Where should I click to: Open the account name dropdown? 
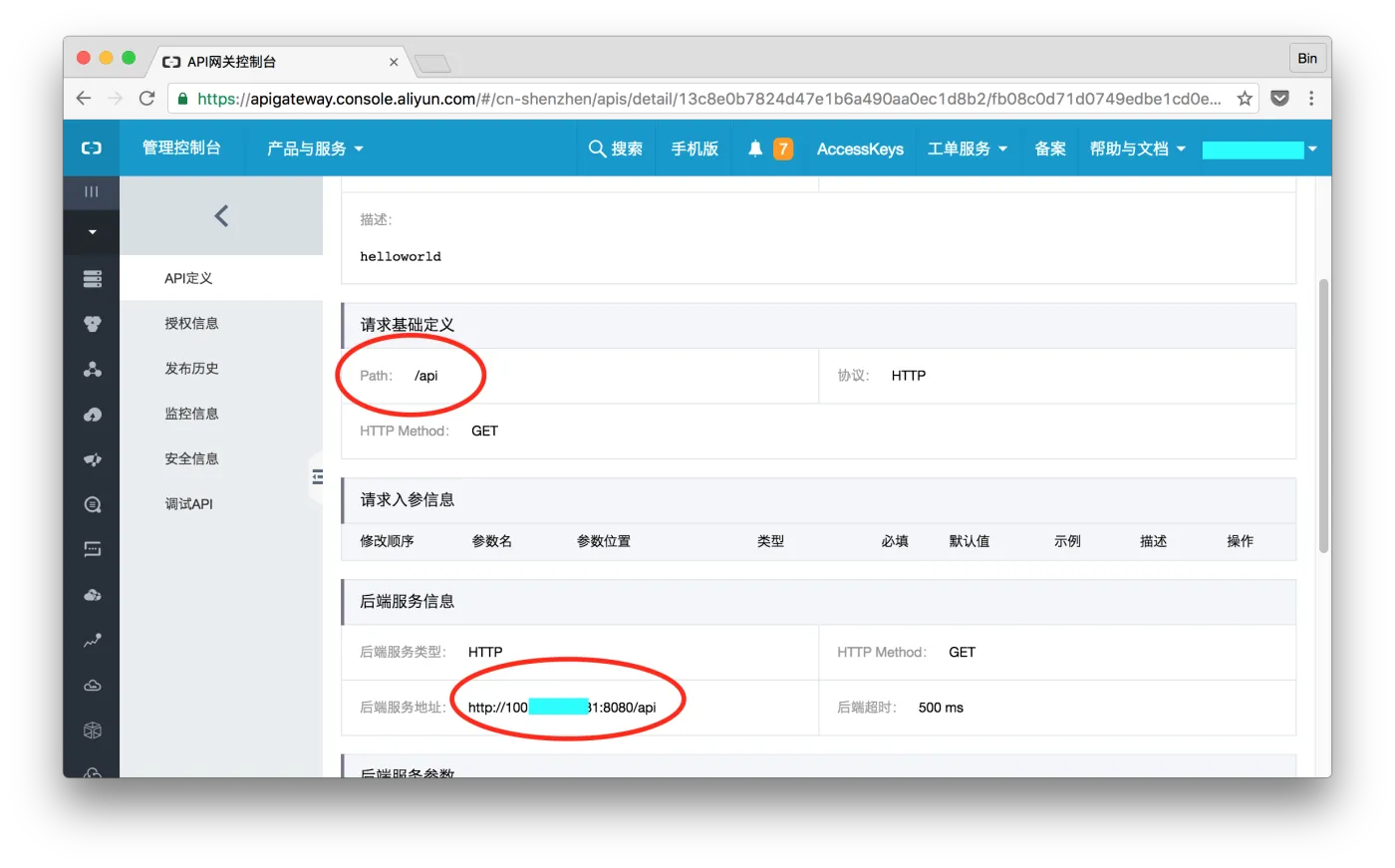point(1259,149)
